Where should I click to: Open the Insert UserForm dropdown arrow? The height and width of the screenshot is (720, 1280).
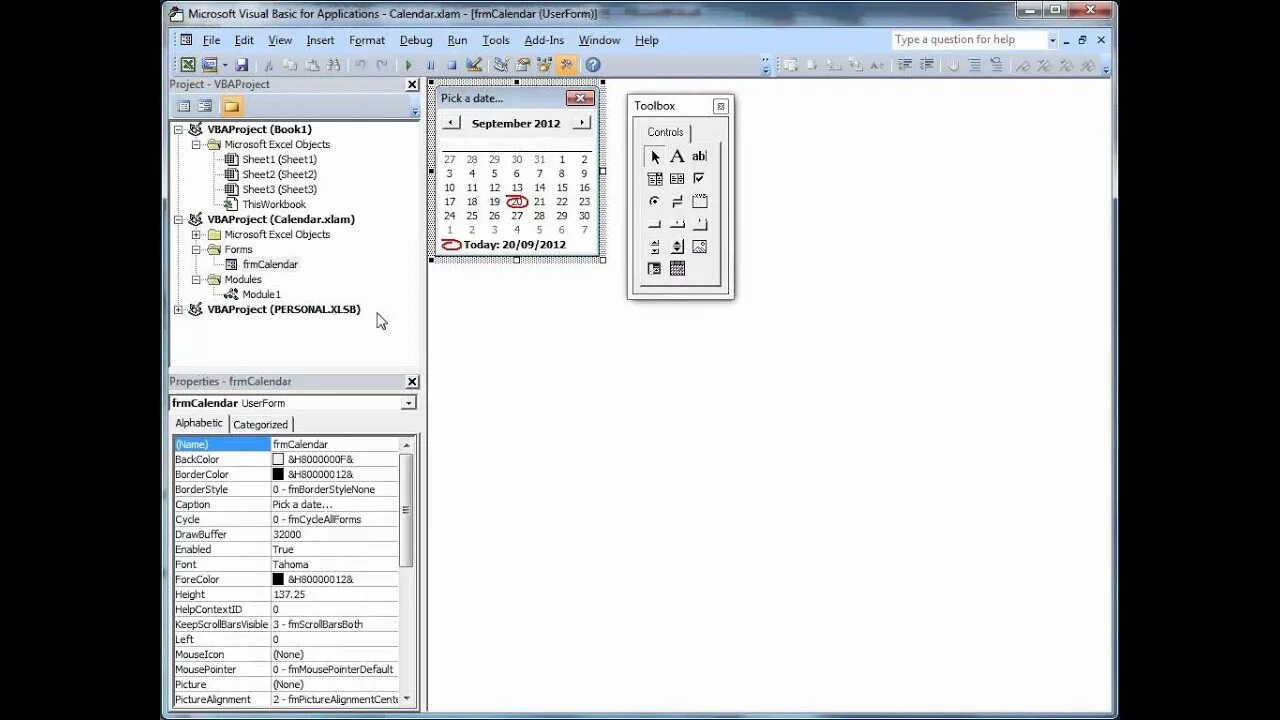point(223,65)
